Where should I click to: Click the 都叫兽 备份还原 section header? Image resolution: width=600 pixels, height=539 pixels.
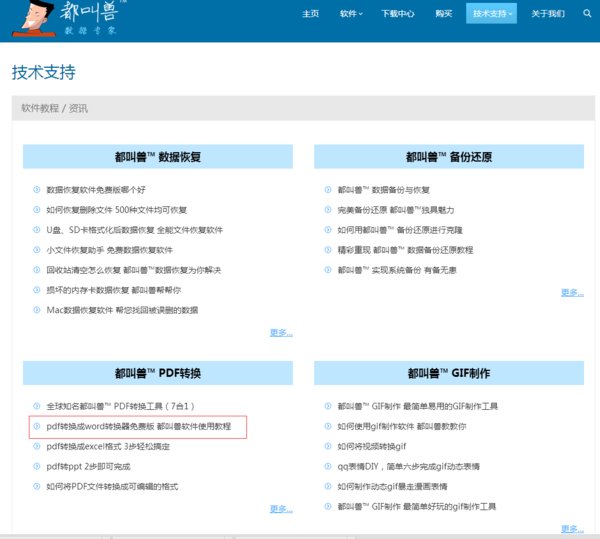tap(449, 156)
